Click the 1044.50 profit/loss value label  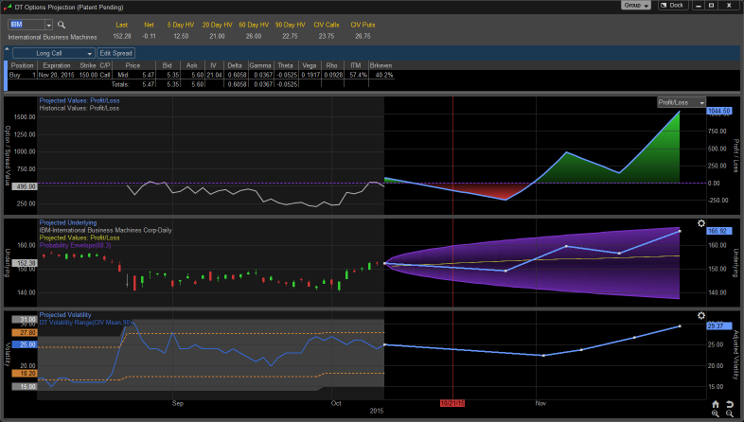(x=719, y=111)
